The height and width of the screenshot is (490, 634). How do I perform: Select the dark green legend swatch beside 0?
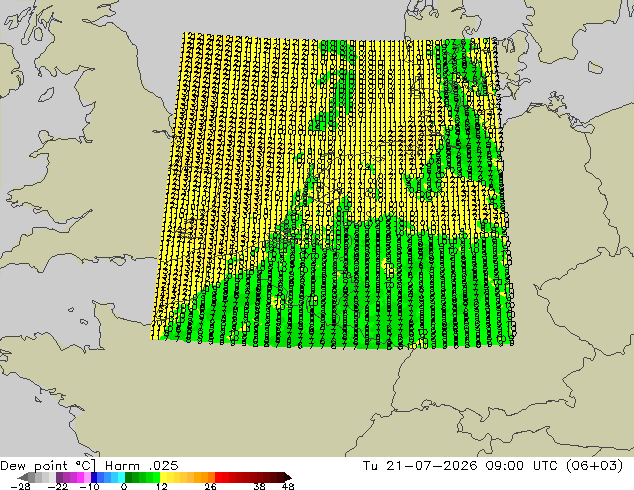click(129, 477)
